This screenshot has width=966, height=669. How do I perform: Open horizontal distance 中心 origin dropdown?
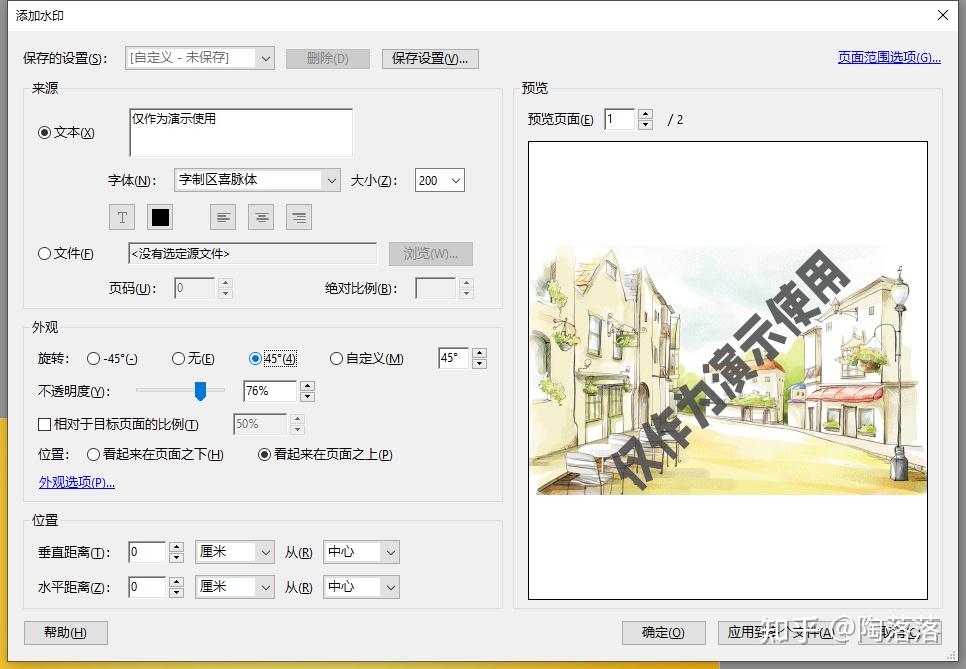361,587
